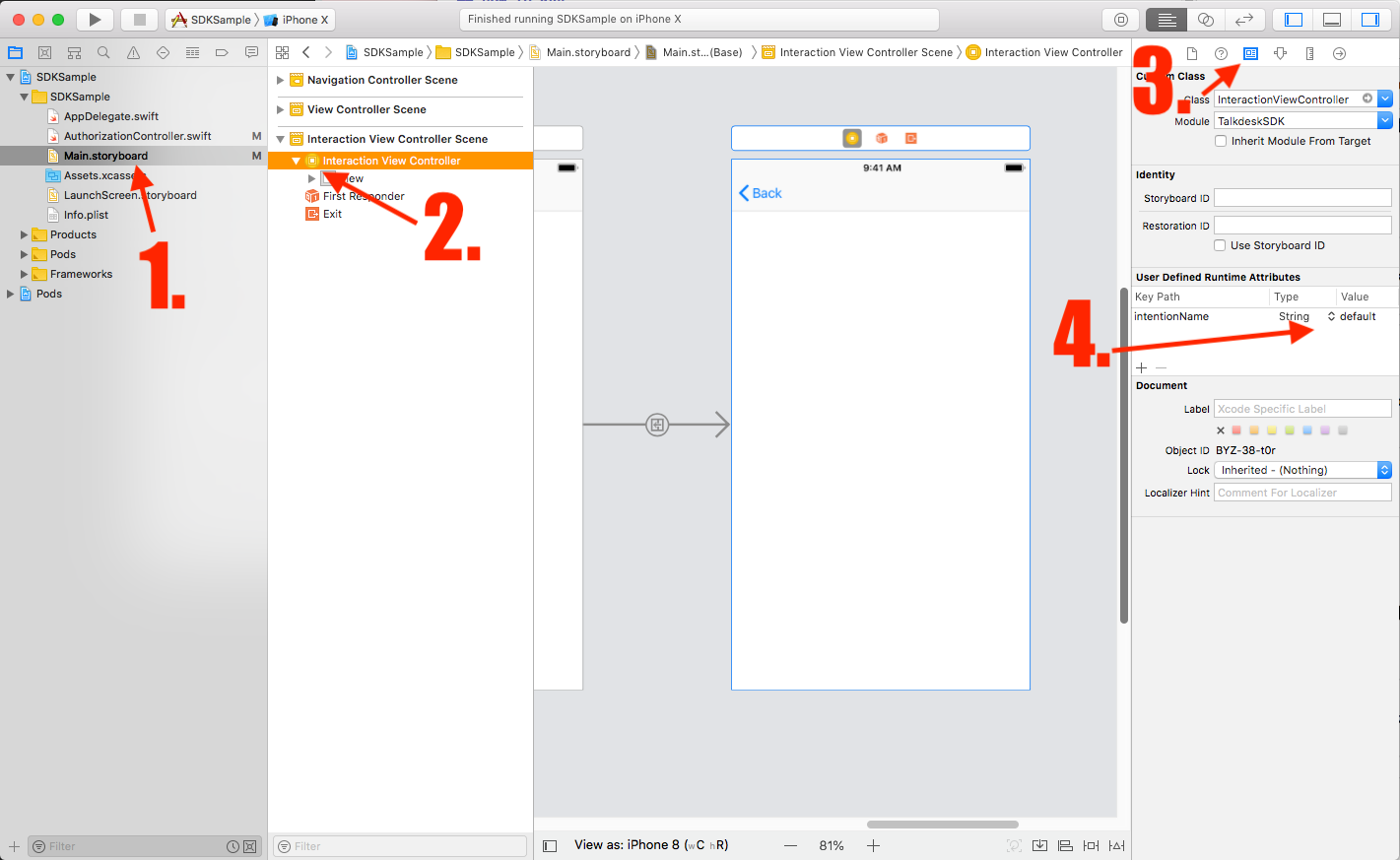Image resolution: width=1400 pixels, height=860 pixels.
Task: Switch to the Quick Help inspector tab
Action: (1221, 53)
